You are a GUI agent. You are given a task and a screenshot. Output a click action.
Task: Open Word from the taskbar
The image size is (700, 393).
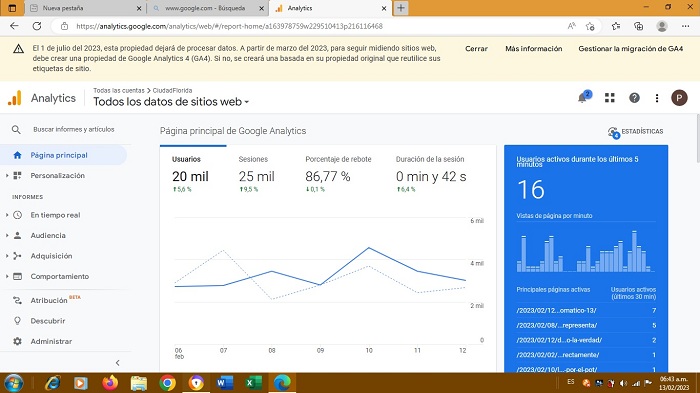(x=225, y=383)
